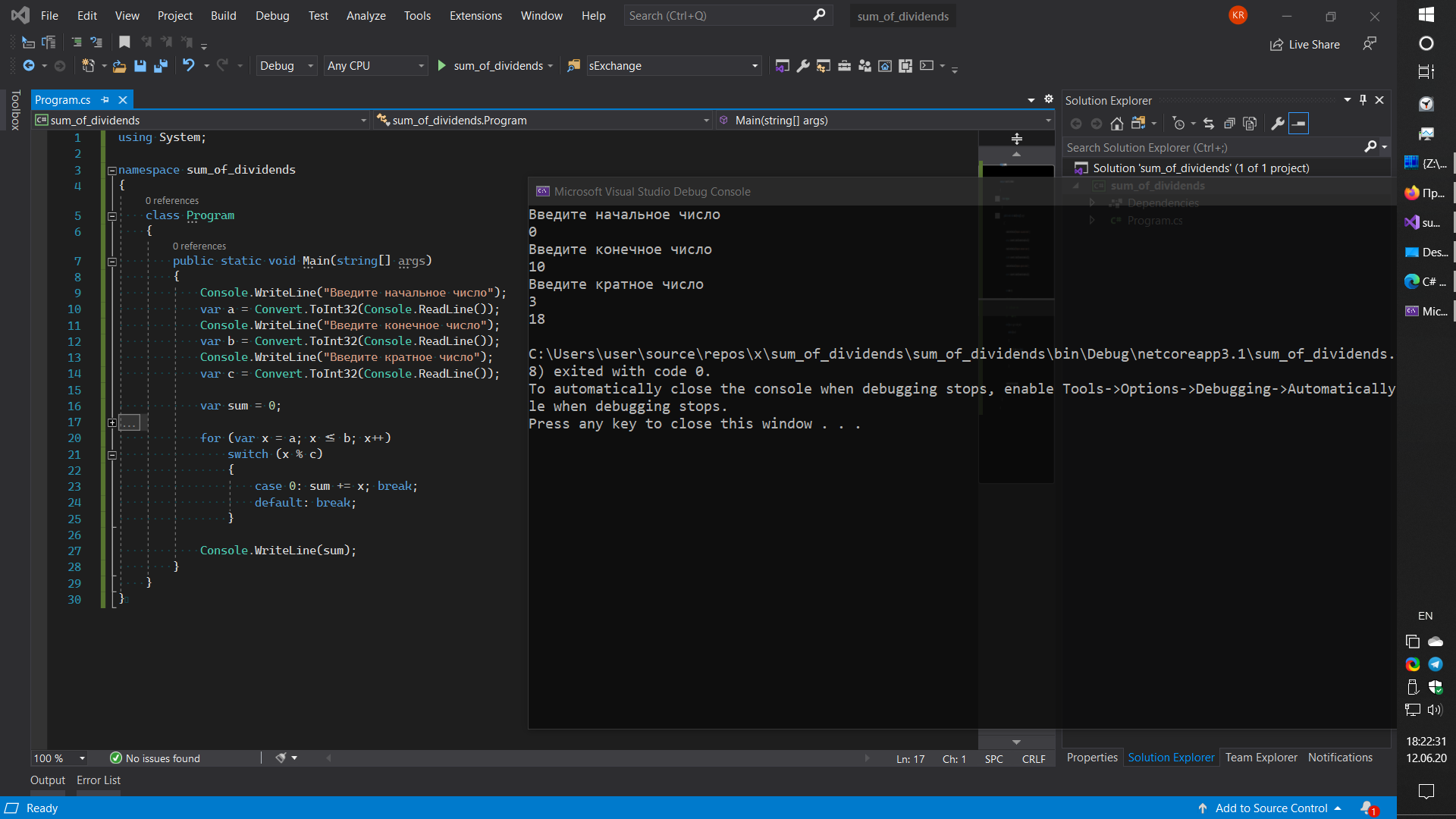Switch views icon in Solution Explorer
The height and width of the screenshot is (819, 1456).
1138,124
